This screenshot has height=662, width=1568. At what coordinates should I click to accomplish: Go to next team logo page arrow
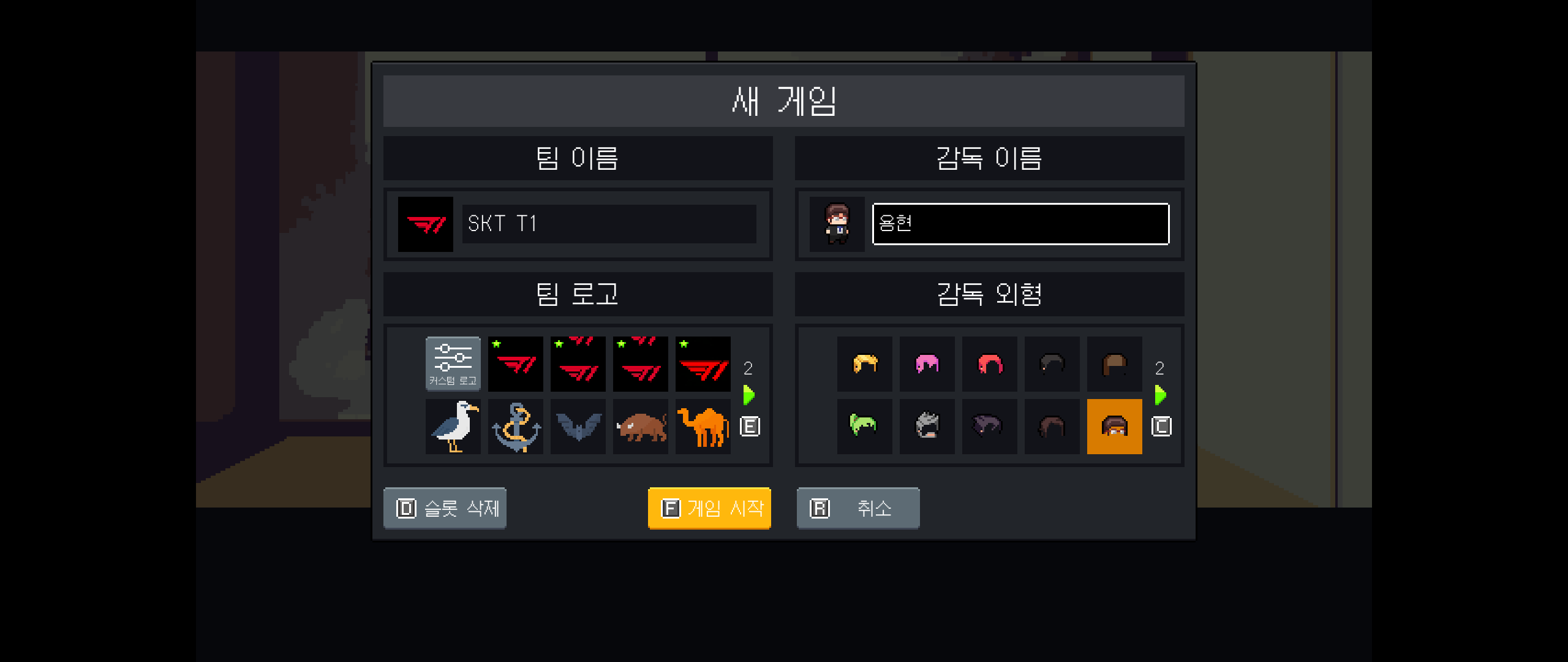coord(748,395)
